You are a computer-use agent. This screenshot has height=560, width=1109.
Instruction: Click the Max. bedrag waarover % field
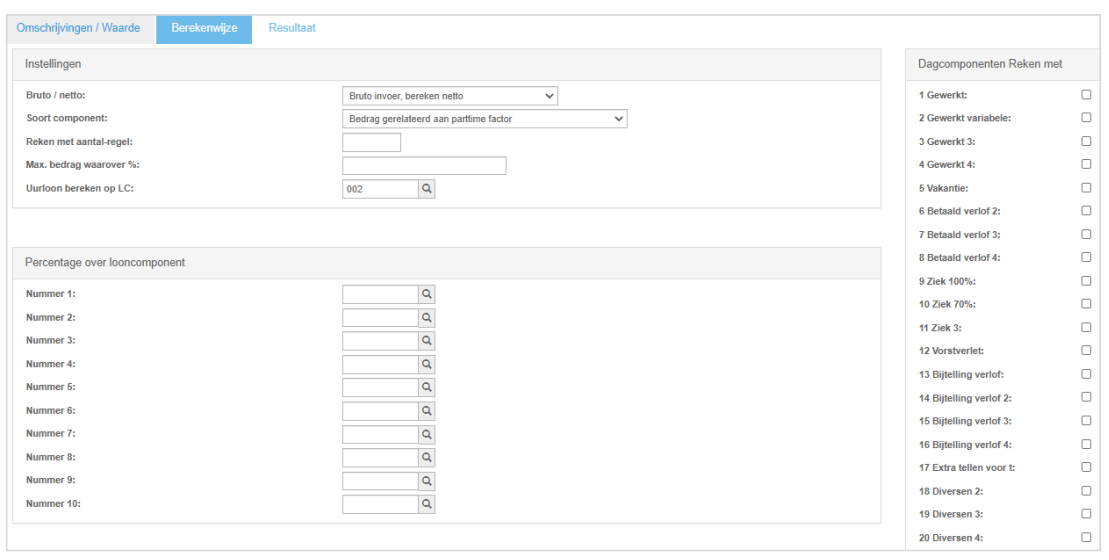pos(424,165)
